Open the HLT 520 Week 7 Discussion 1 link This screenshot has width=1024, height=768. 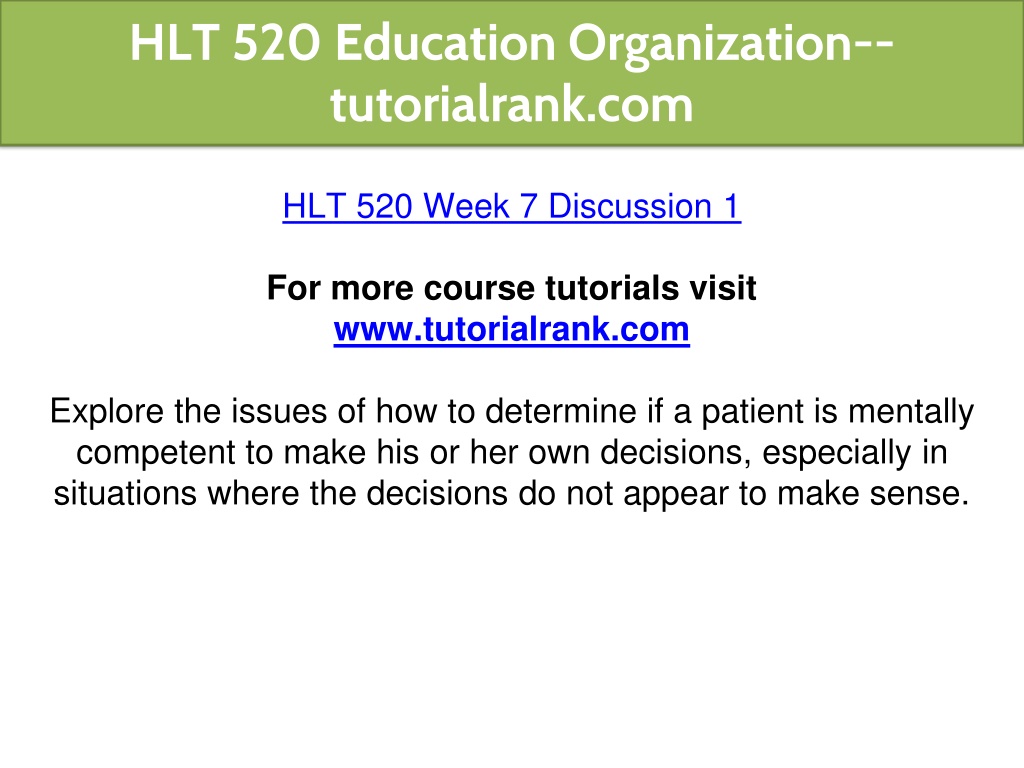(511, 206)
